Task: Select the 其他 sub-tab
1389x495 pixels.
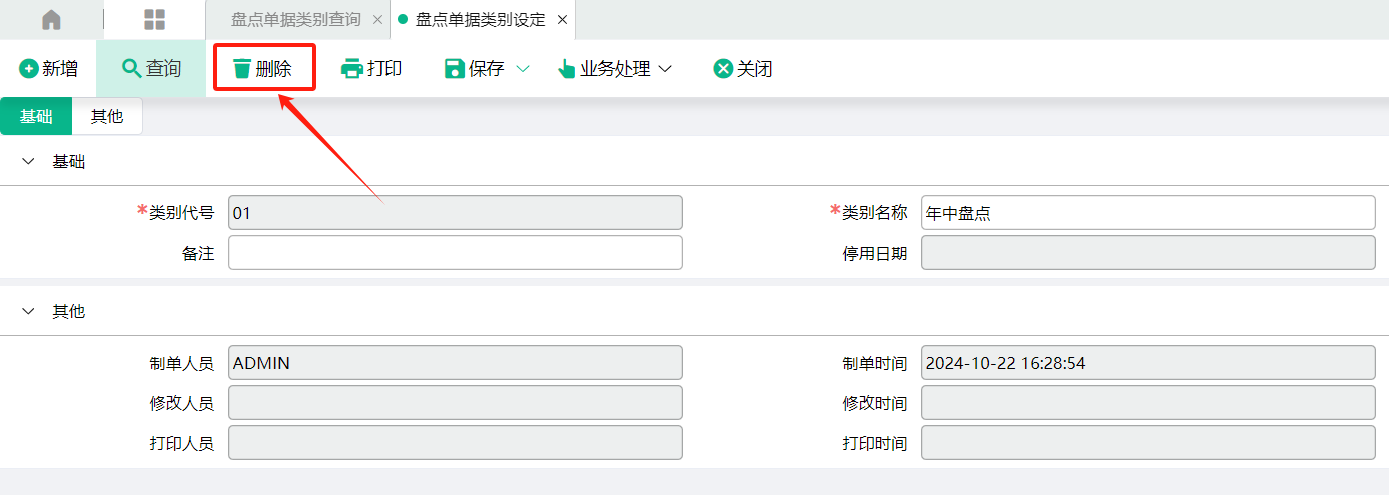Action: pos(107,116)
